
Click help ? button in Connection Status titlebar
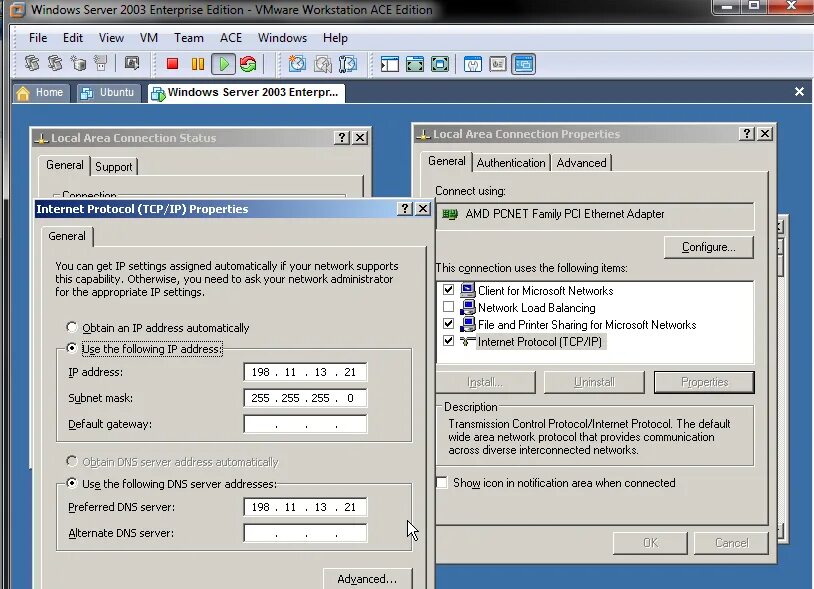342,138
